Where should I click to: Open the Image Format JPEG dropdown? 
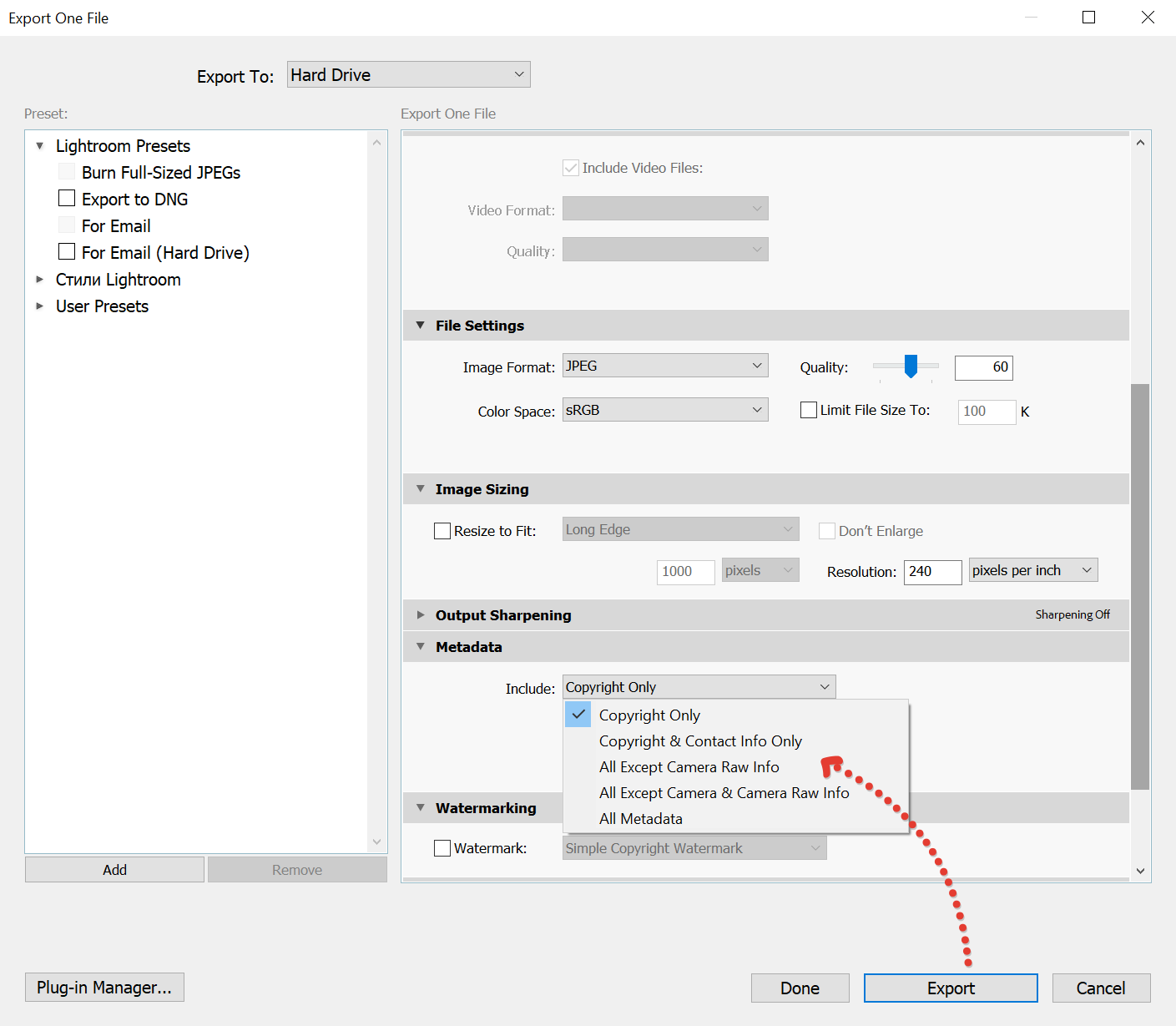[x=664, y=366]
